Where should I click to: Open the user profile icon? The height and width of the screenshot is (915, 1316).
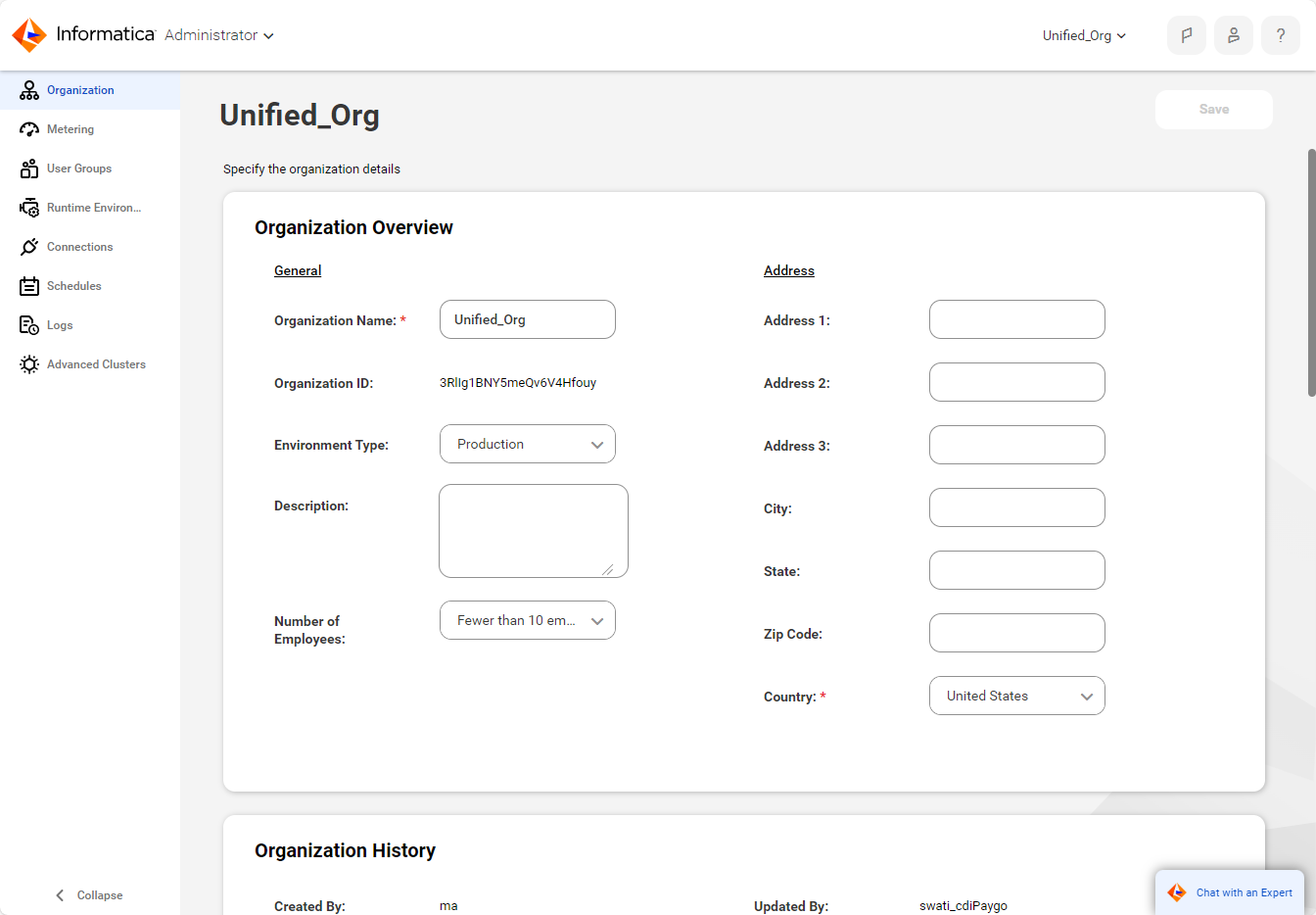pyautogui.click(x=1234, y=35)
